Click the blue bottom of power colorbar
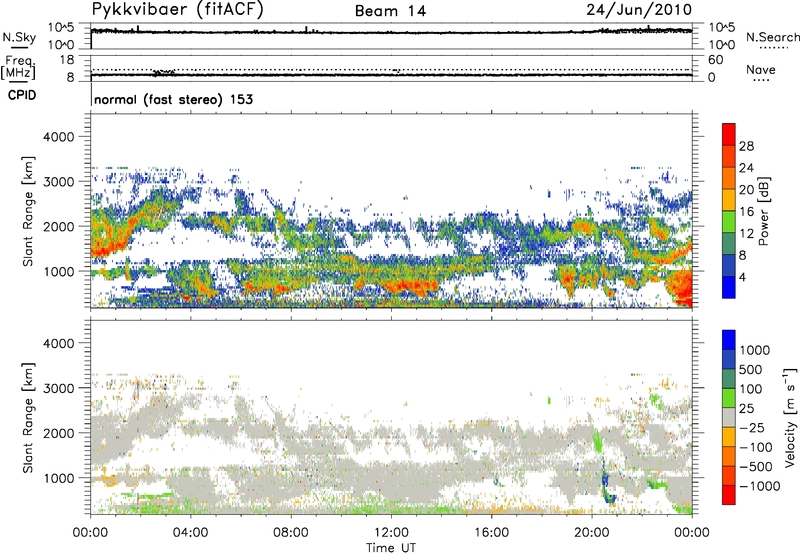The width and height of the screenshot is (800, 554). 729,287
